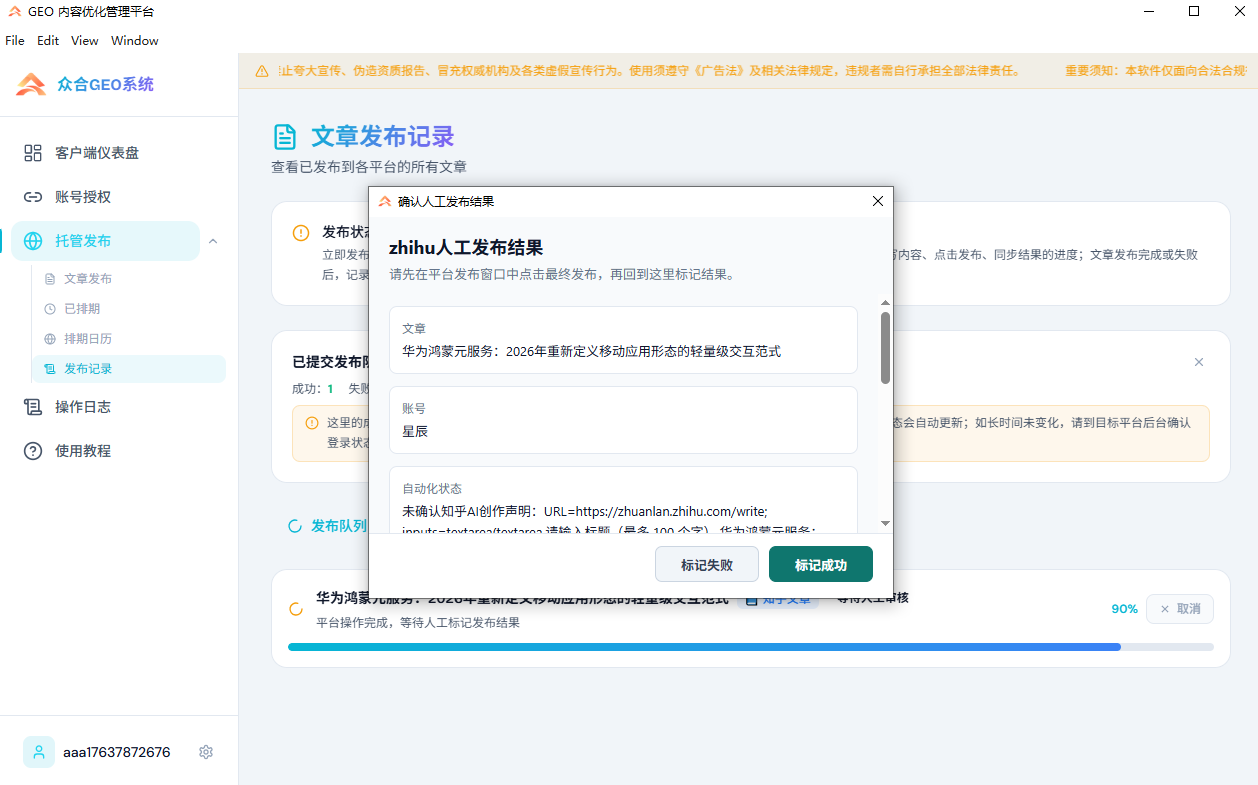This screenshot has width=1258, height=785.
Task: Click the 使用教程 help icon
Action: pyautogui.click(x=33, y=451)
